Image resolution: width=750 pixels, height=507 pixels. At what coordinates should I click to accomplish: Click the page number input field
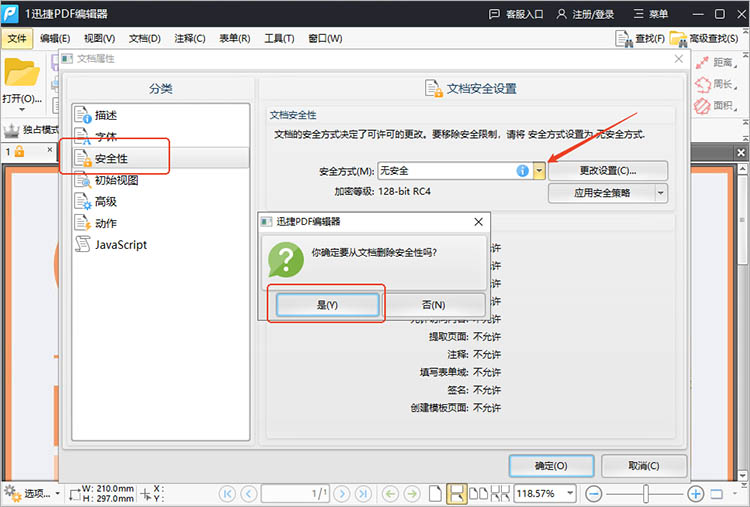[295, 493]
